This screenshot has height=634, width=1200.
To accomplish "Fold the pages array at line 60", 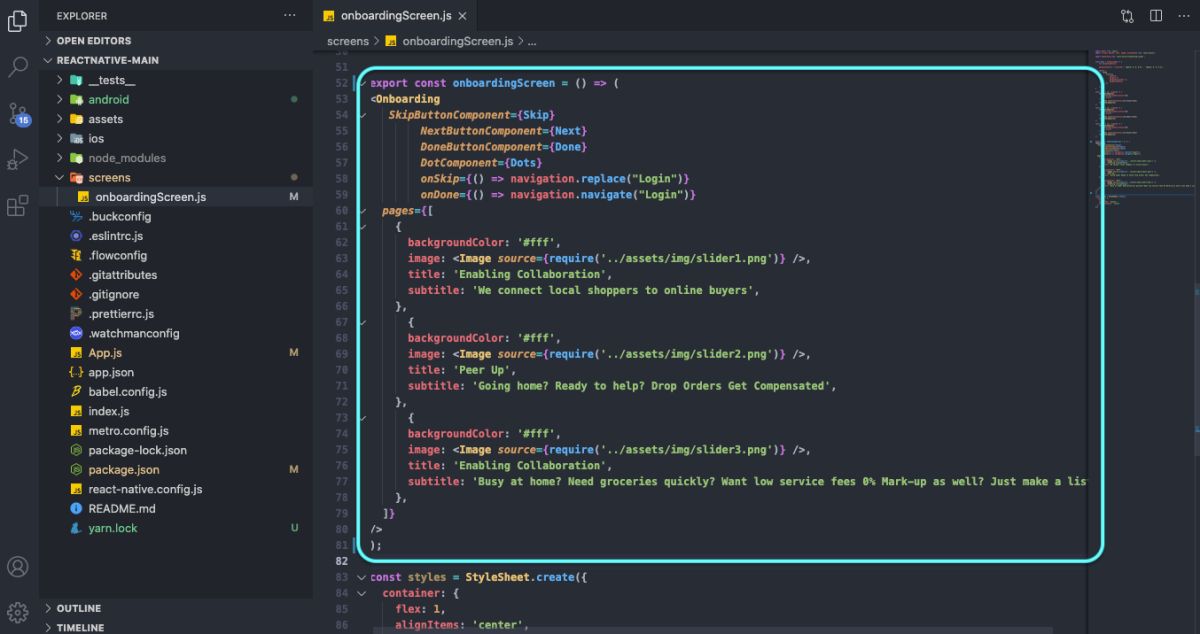I will (x=362, y=211).
